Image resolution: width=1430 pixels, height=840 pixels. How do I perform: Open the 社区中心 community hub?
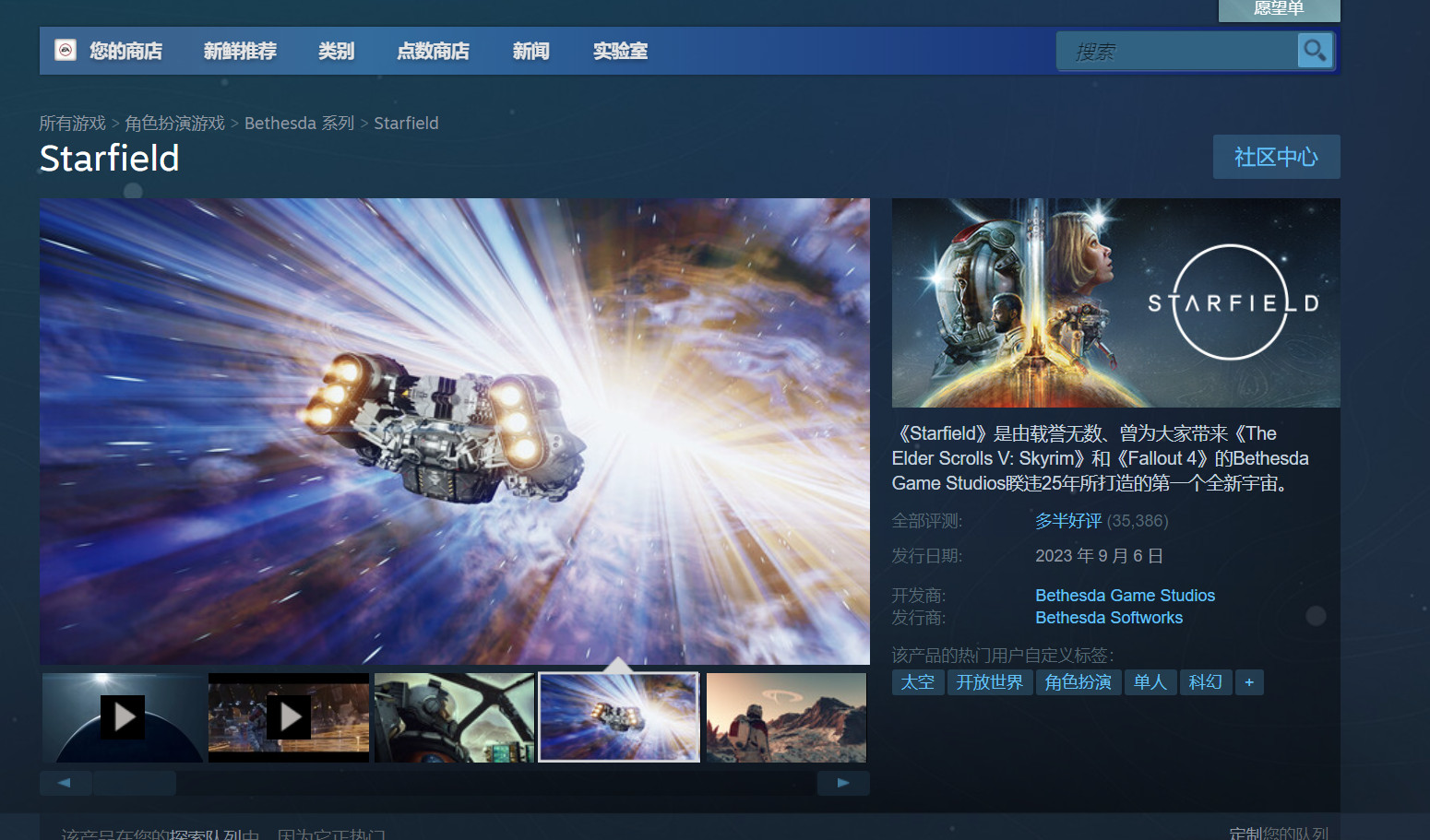[x=1276, y=157]
